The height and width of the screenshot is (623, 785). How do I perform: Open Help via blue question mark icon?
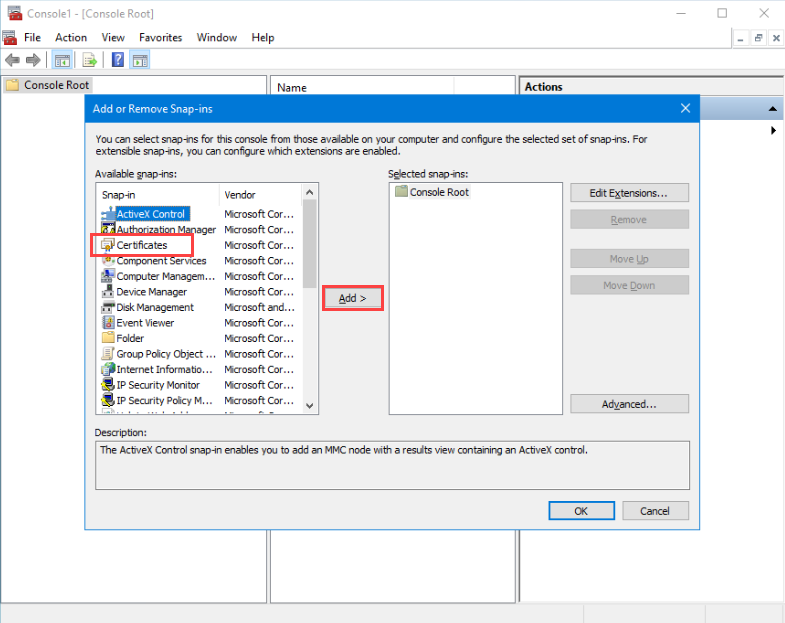[x=118, y=60]
